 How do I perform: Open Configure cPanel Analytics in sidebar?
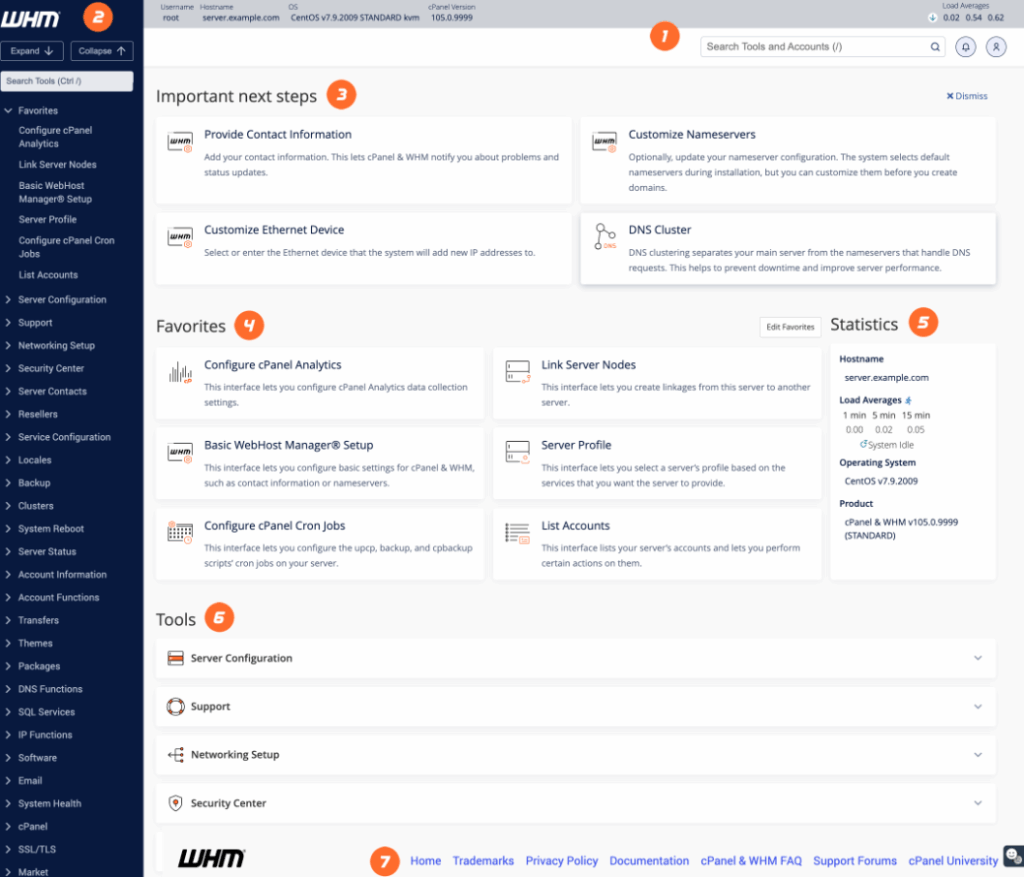click(56, 136)
